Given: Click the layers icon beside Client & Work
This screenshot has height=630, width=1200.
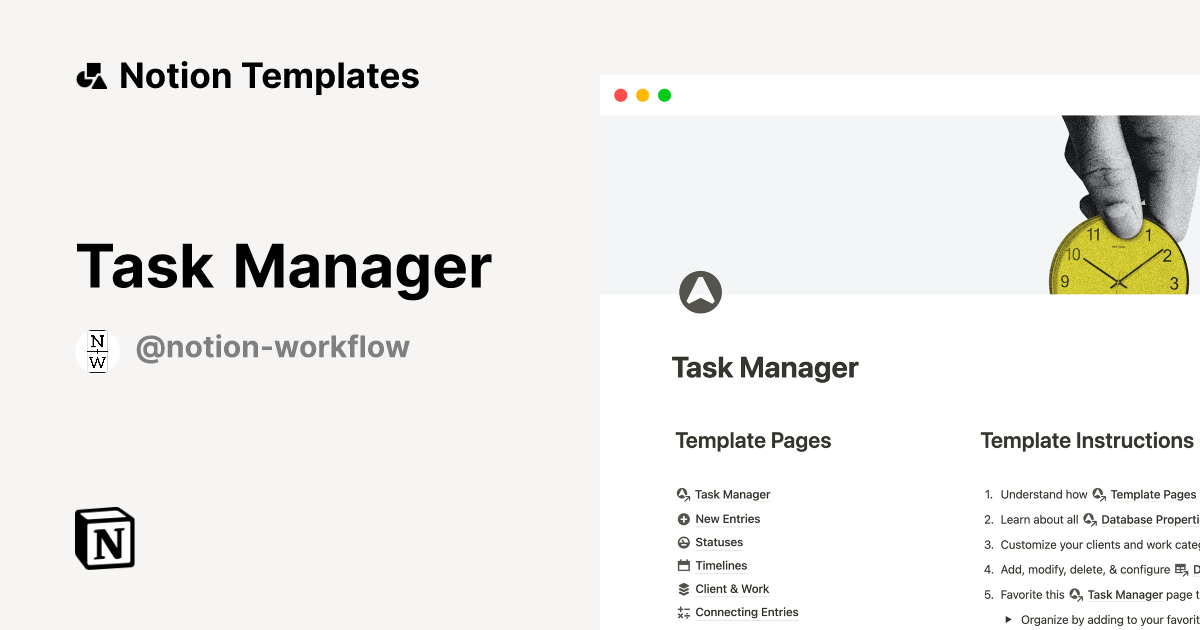Looking at the screenshot, I should click(x=682, y=588).
